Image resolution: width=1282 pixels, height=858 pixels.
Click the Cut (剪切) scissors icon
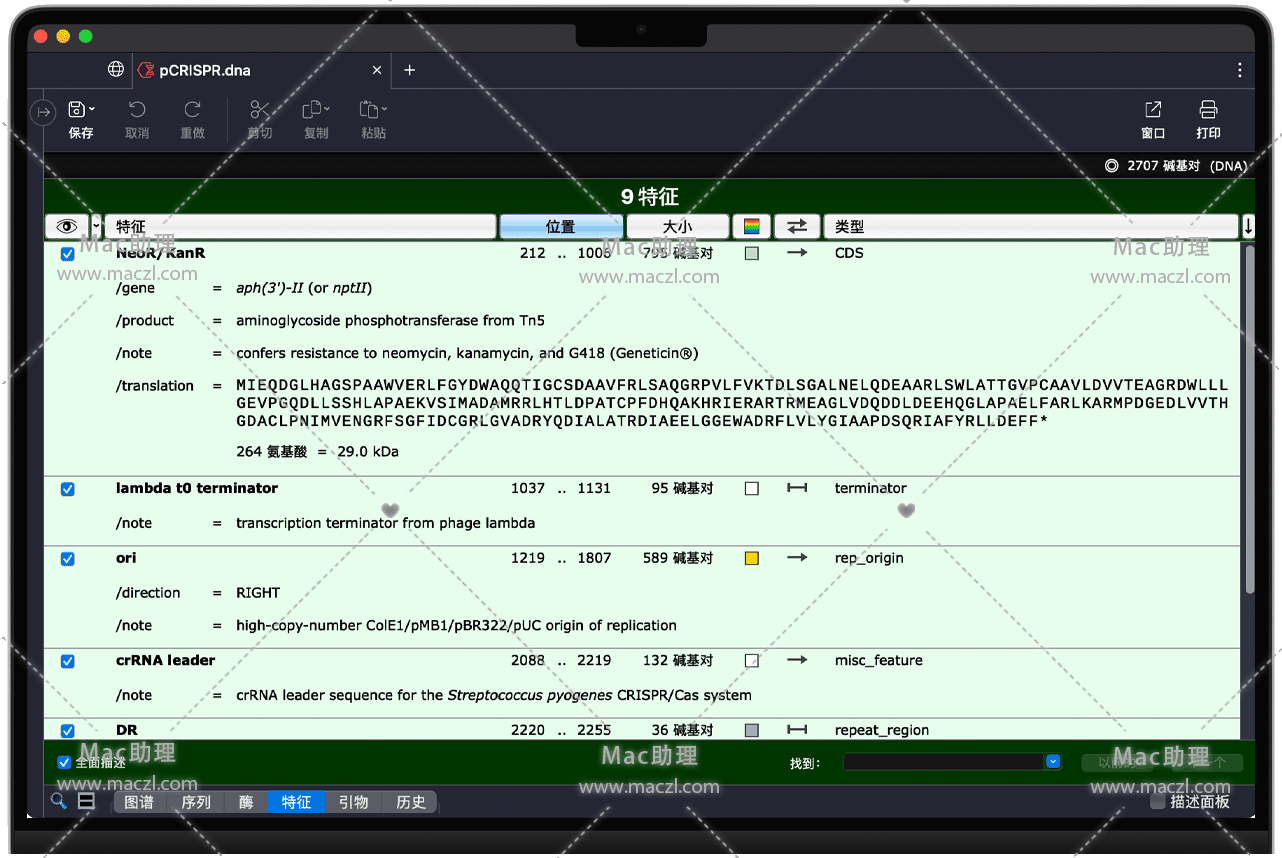tap(259, 110)
